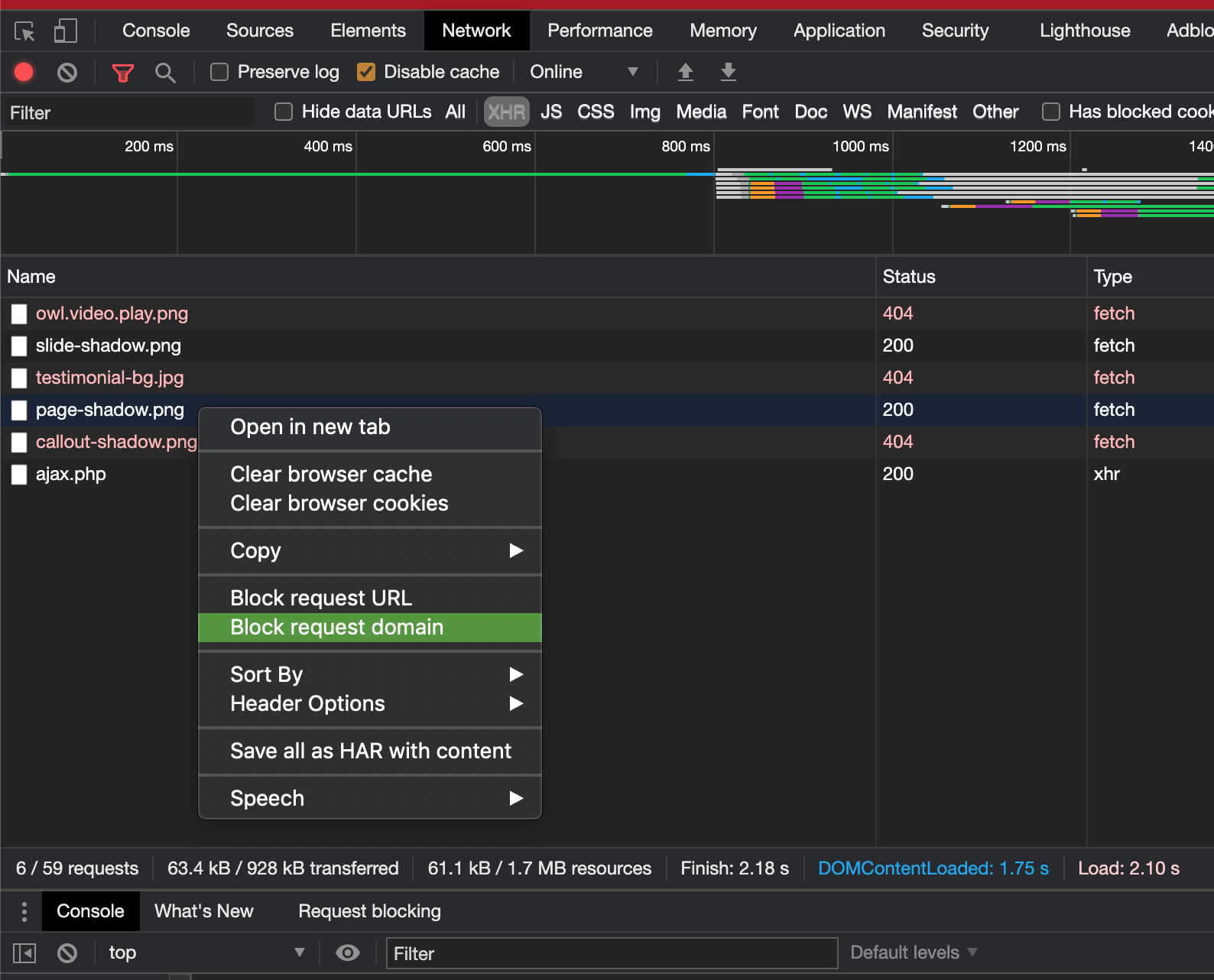Screen dimensions: 1214x980
Task: Click the console Filter input field
Action: [x=612, y=953]
